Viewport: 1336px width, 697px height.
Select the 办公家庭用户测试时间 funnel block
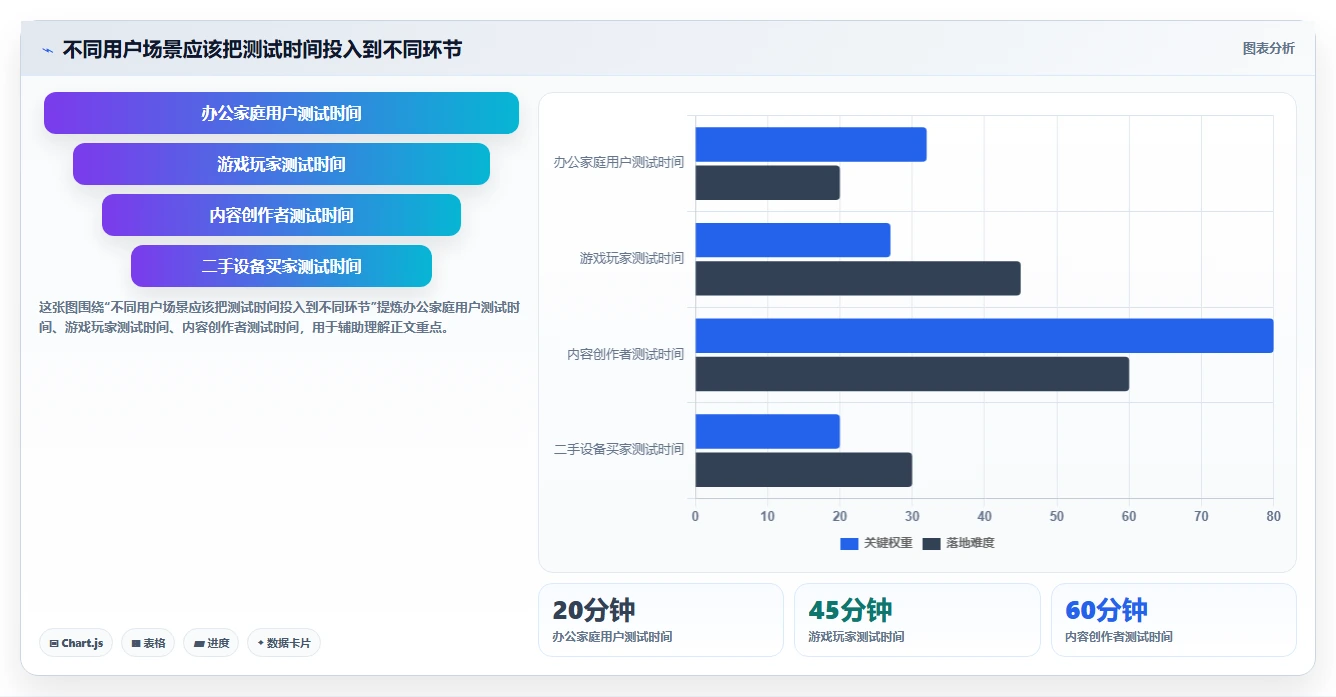pos(281,113)
